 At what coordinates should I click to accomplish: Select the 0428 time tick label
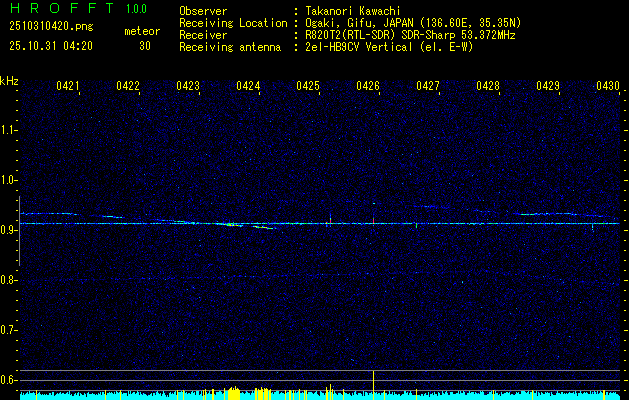(x=488, y=87)
